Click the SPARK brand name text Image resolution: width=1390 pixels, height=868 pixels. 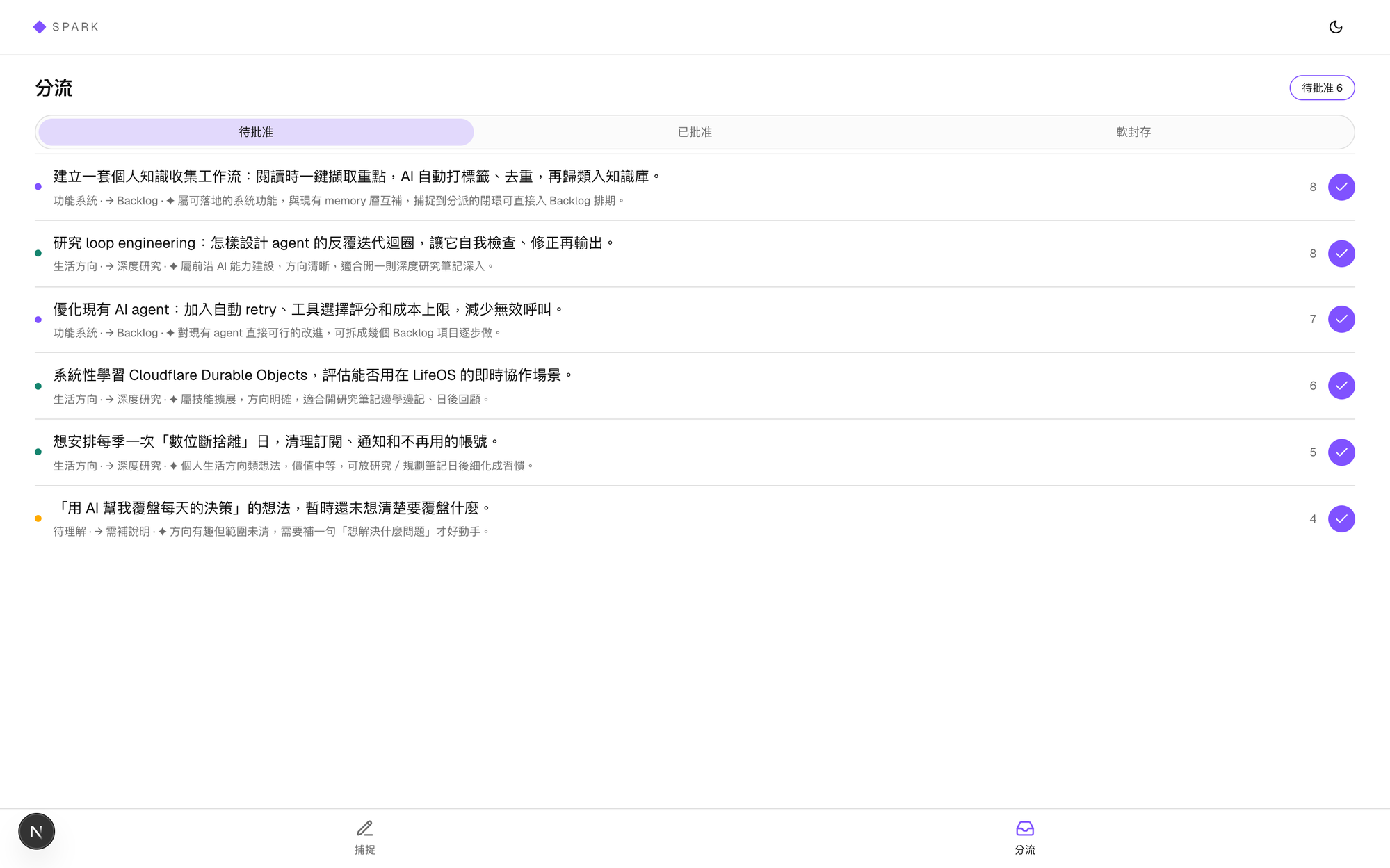[76, 27]
